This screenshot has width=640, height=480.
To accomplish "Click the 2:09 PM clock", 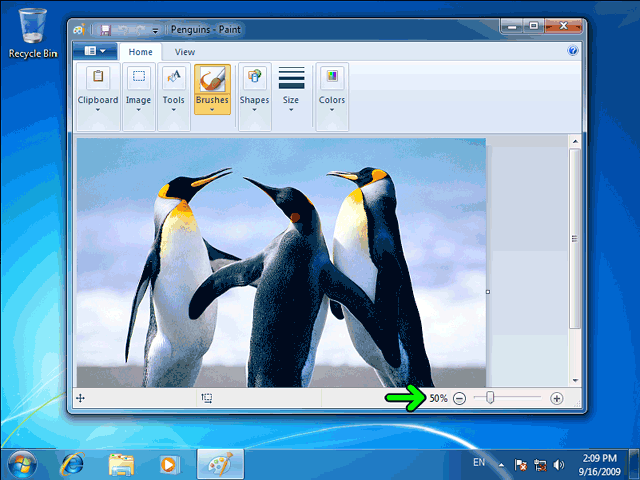I will point(599,458).
